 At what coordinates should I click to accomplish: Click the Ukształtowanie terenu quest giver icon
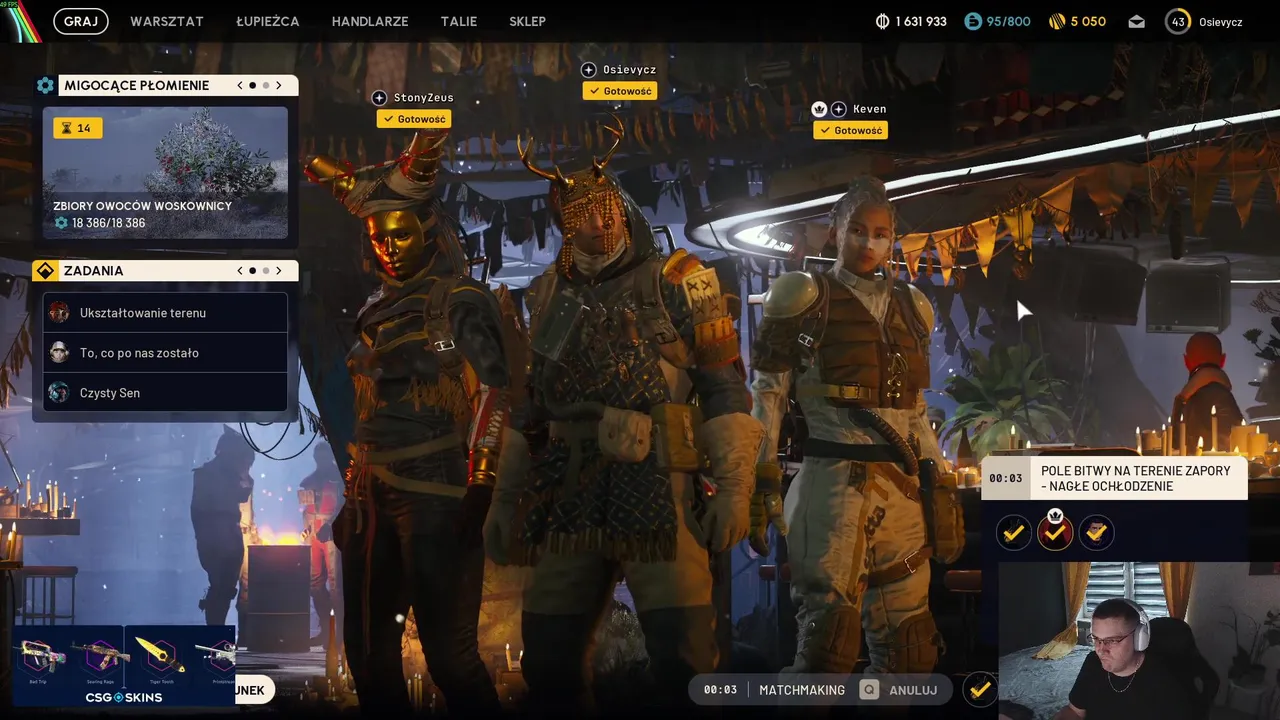pyautogui.click(x=59, y=313)
